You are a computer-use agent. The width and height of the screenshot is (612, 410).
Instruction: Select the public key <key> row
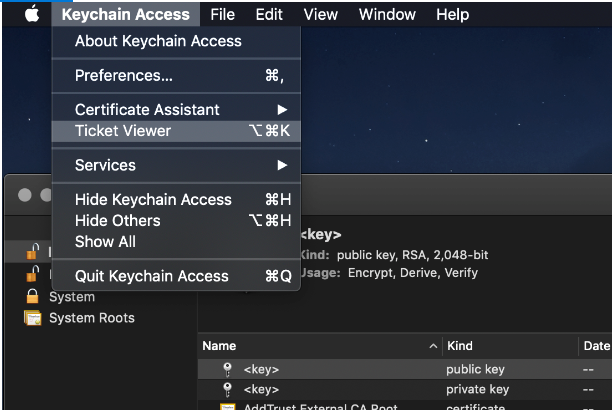coord(405,369)
